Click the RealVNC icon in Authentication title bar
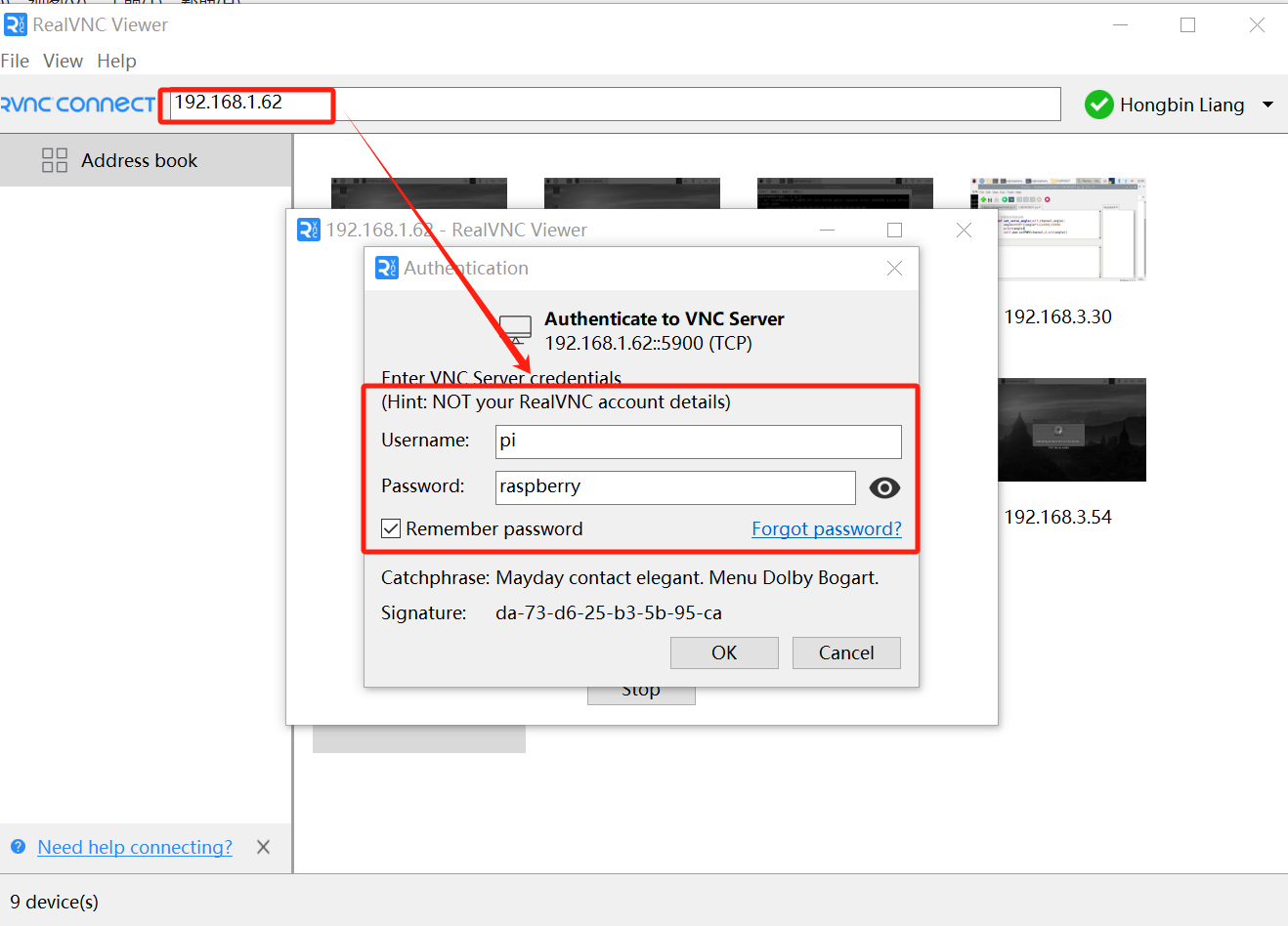1288x926 pixels. pyautogui.click(x=387, y=268)
